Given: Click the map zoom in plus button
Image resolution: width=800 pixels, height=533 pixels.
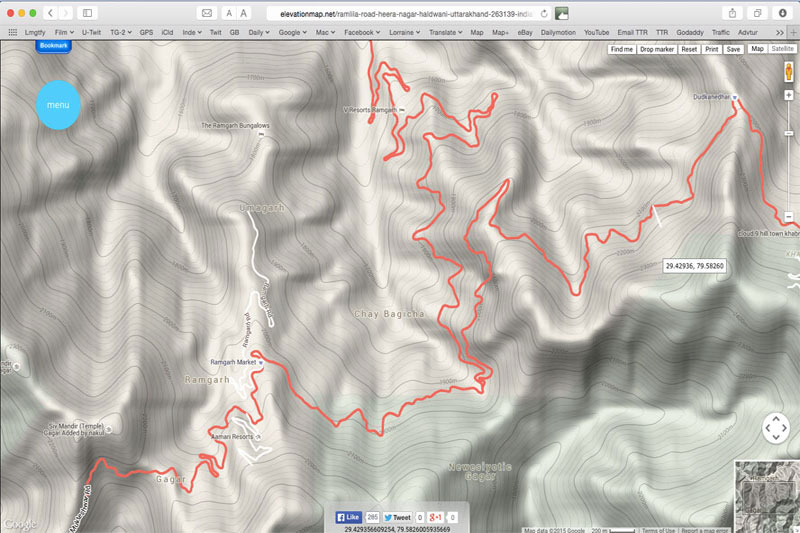Looking at the screenshot, I should click(789, 96).
